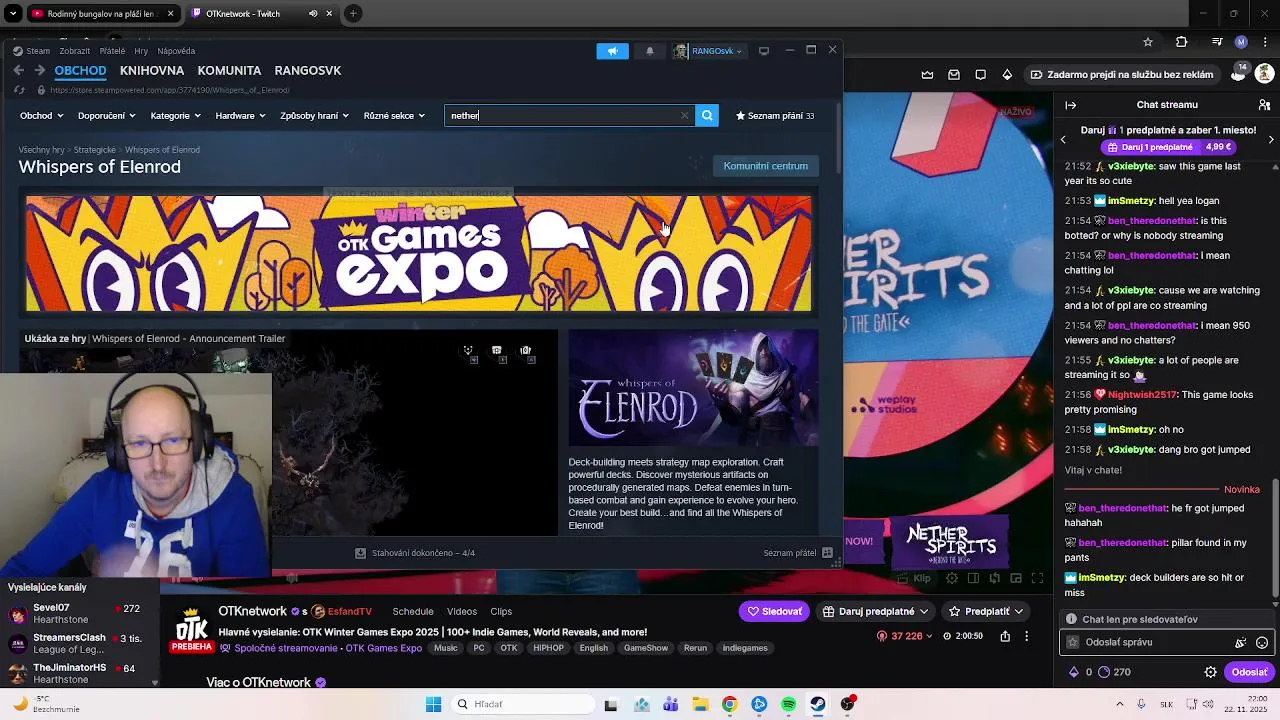Clear the Steam search field text

tap(684, 115)
